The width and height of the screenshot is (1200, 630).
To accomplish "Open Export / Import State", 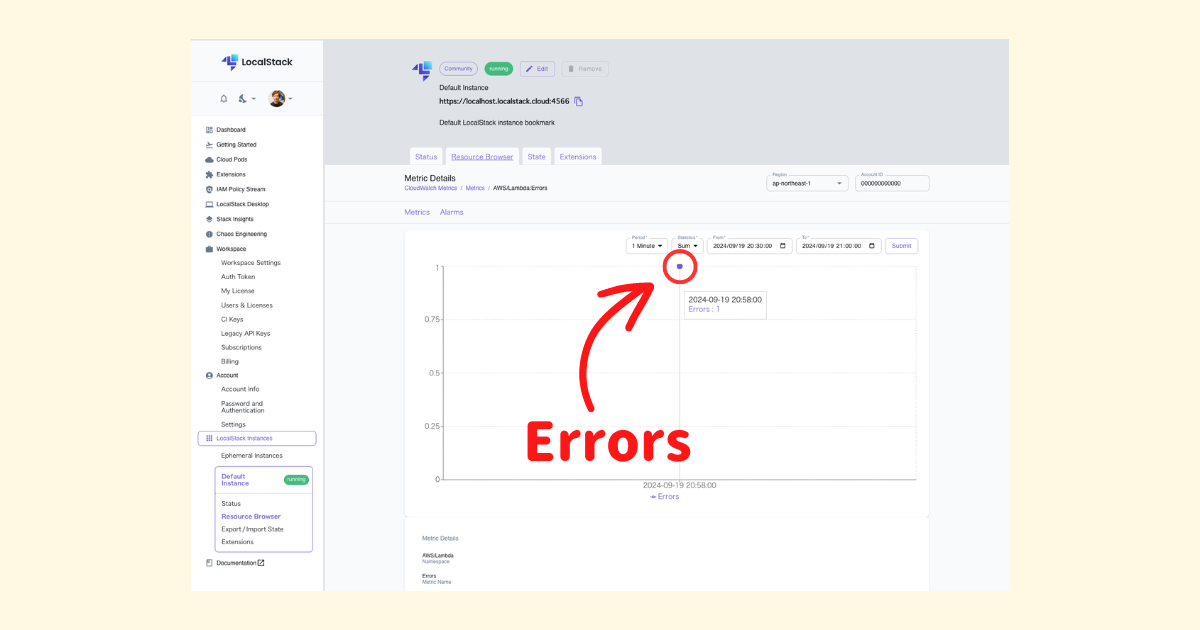I will 252,529.
